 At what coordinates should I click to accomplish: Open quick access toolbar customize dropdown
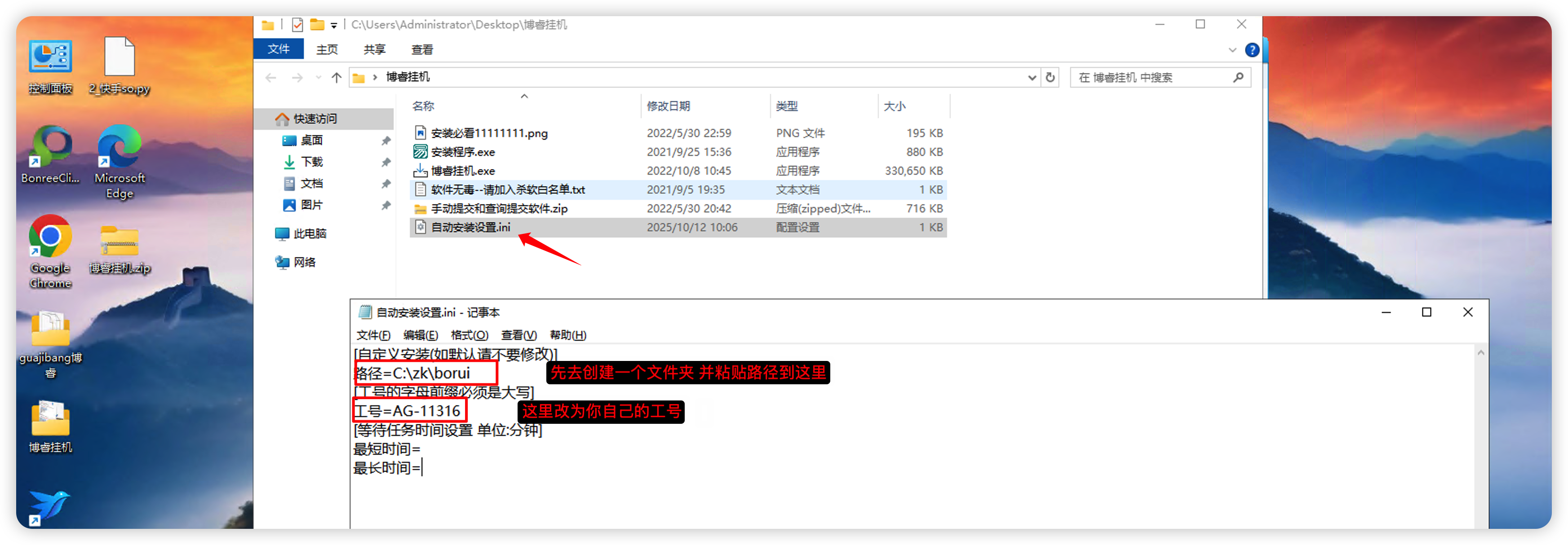coord(333,26)
